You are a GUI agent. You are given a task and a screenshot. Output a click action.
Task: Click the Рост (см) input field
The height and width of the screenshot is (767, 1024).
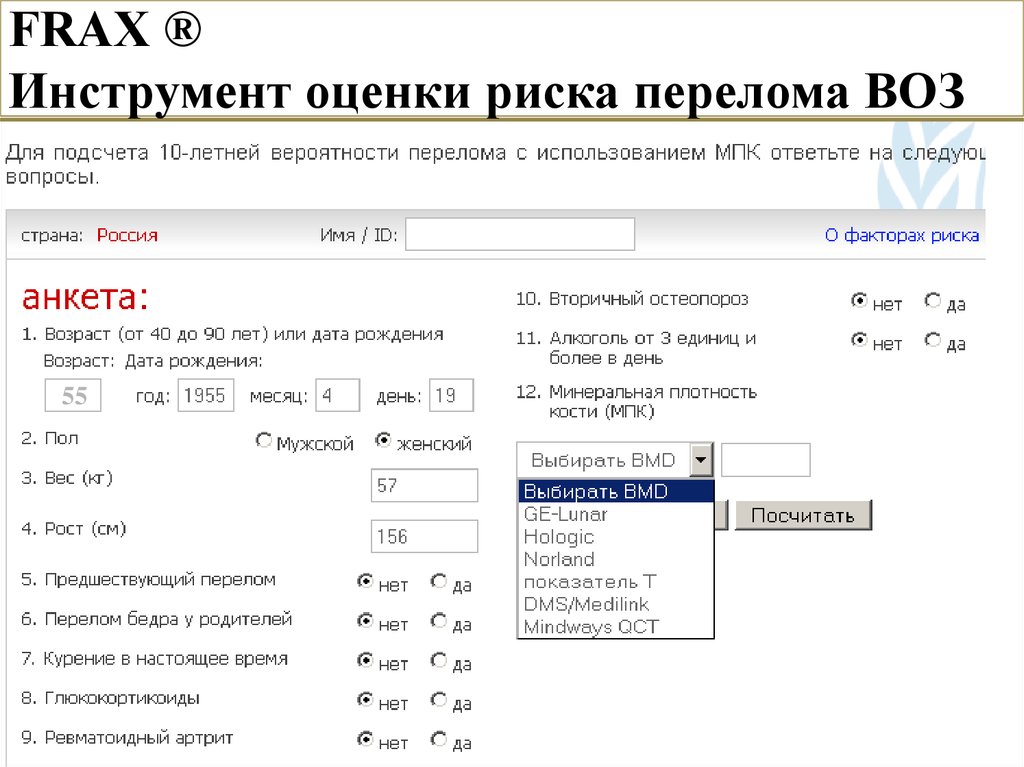pos(424,536)
